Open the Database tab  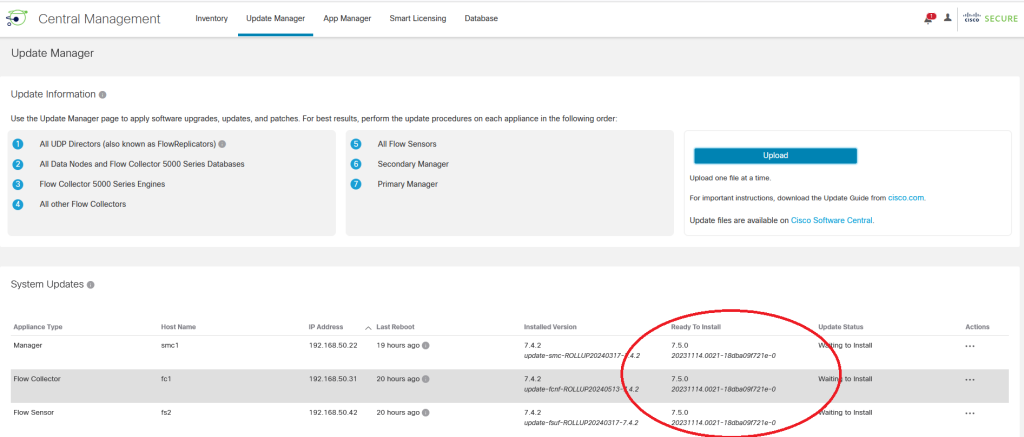(x=481, y=19)
